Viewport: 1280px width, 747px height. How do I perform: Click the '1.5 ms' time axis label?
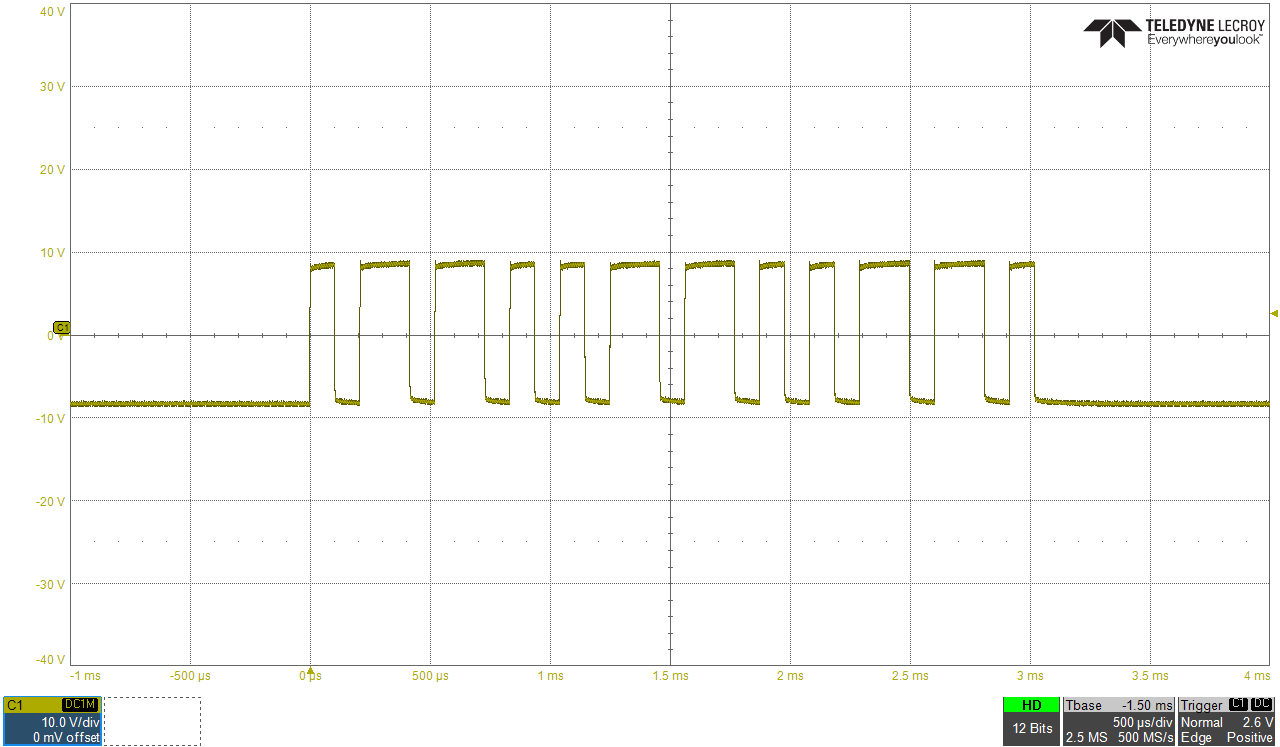point(670,676)
